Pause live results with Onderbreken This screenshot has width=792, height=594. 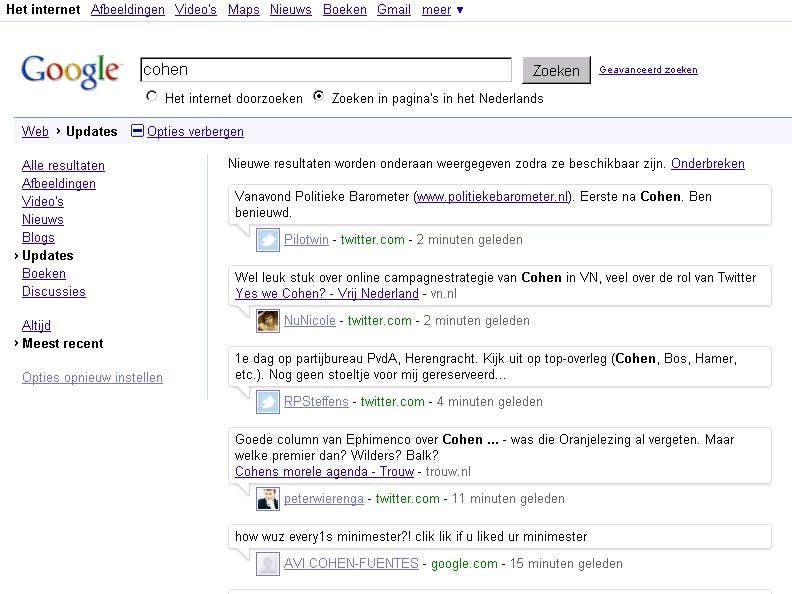[708, 164]
